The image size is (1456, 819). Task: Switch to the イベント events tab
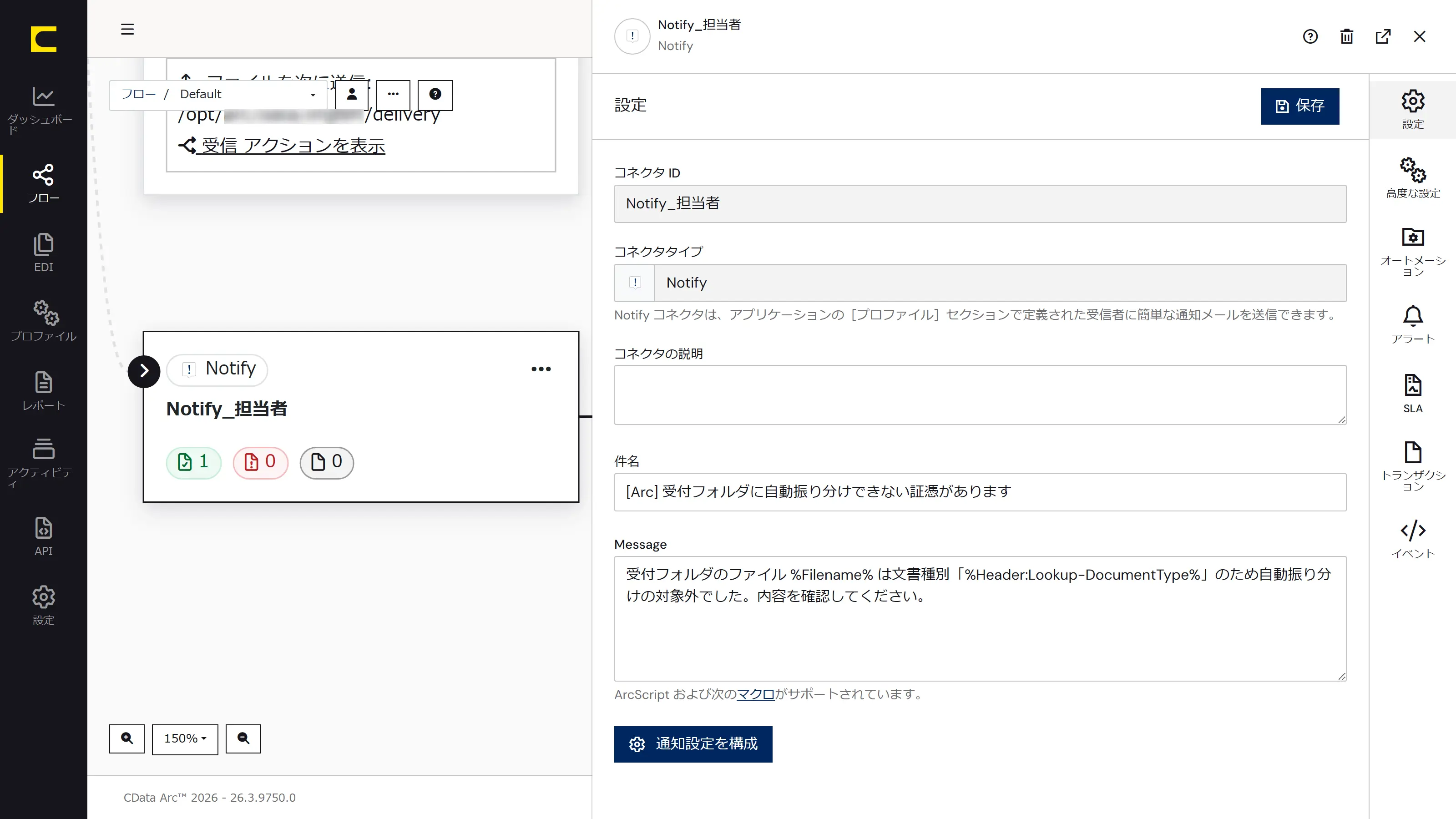tap(1412, 539)
